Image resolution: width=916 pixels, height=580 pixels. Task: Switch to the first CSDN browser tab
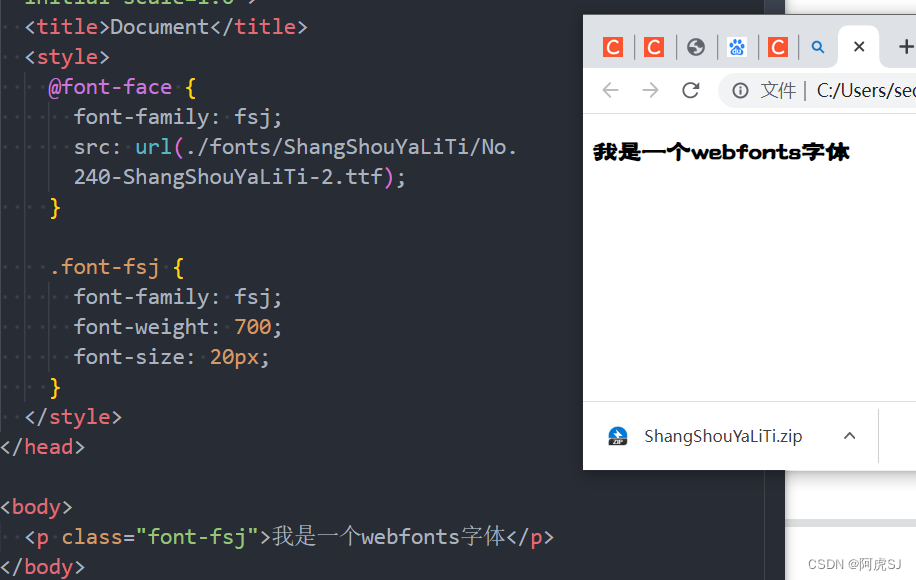pyautogui.click(x=613, y=47)
